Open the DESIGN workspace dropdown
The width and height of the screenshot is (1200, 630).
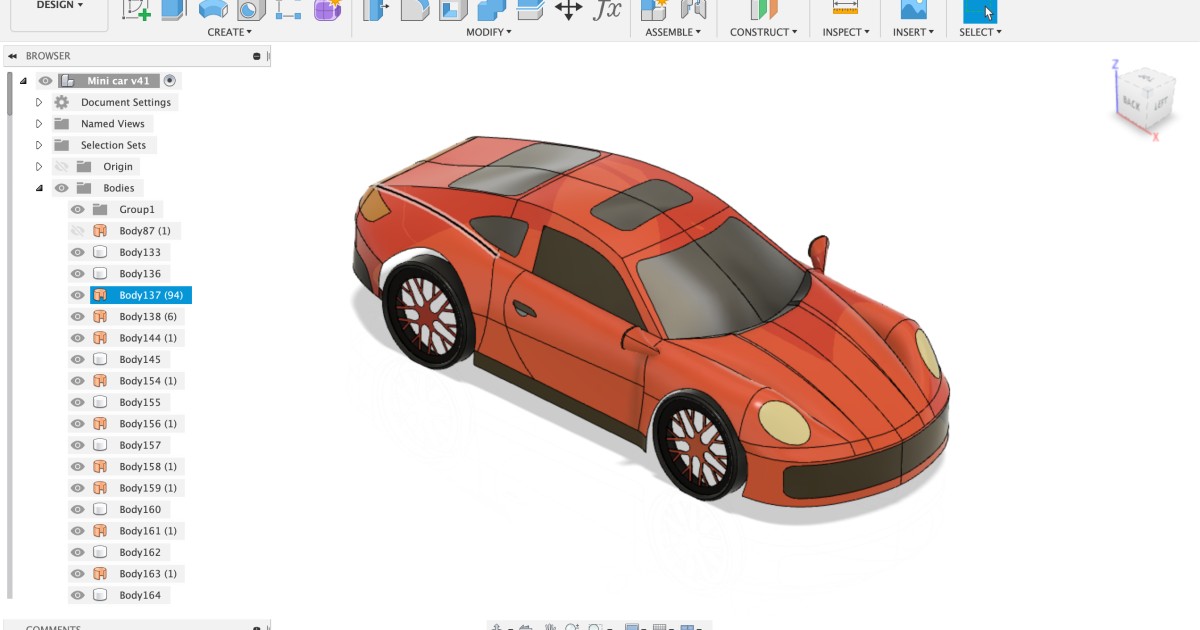(57, 5)
